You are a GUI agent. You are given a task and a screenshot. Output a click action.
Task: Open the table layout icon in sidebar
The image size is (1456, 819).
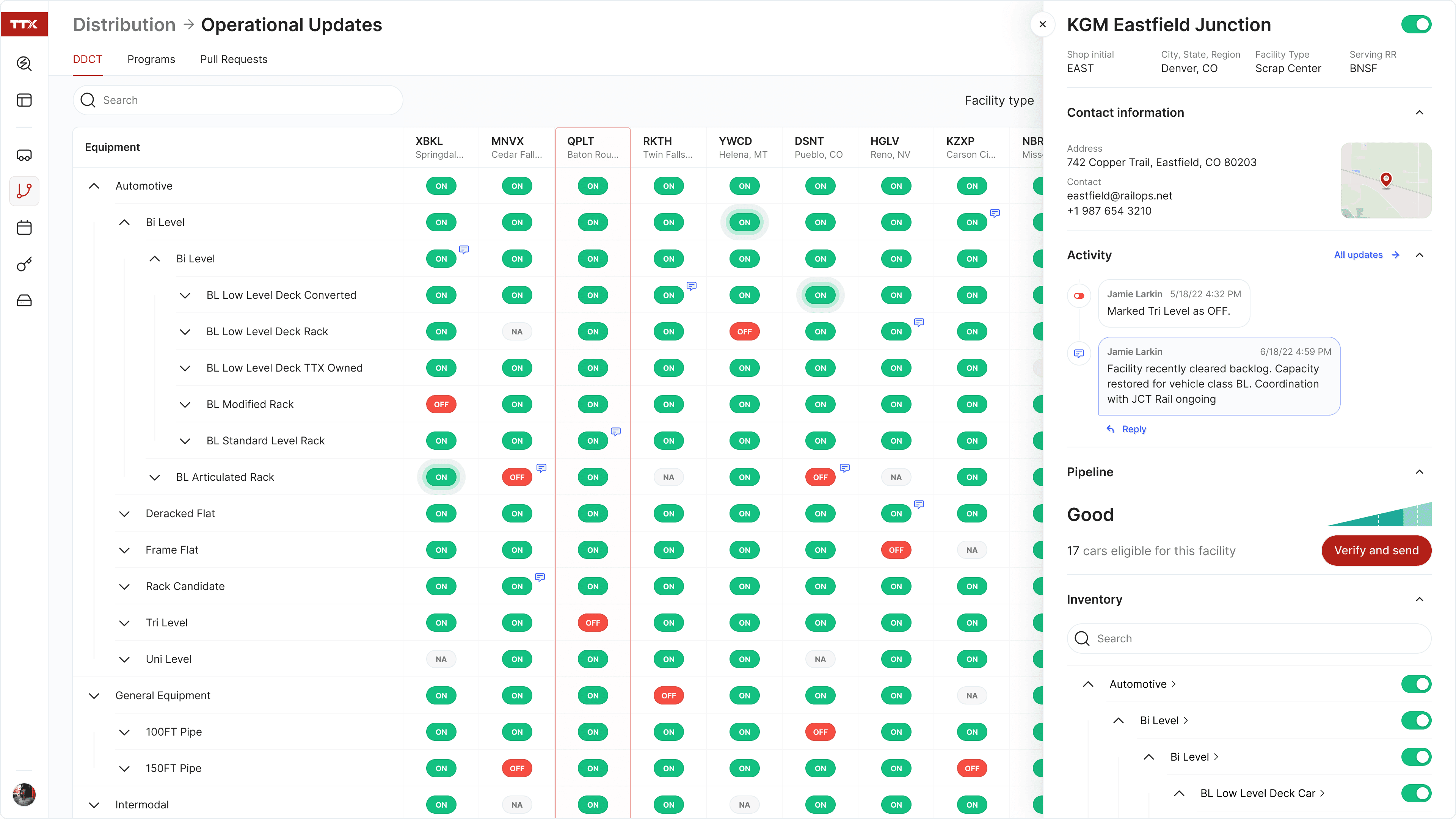pos(24,100)
